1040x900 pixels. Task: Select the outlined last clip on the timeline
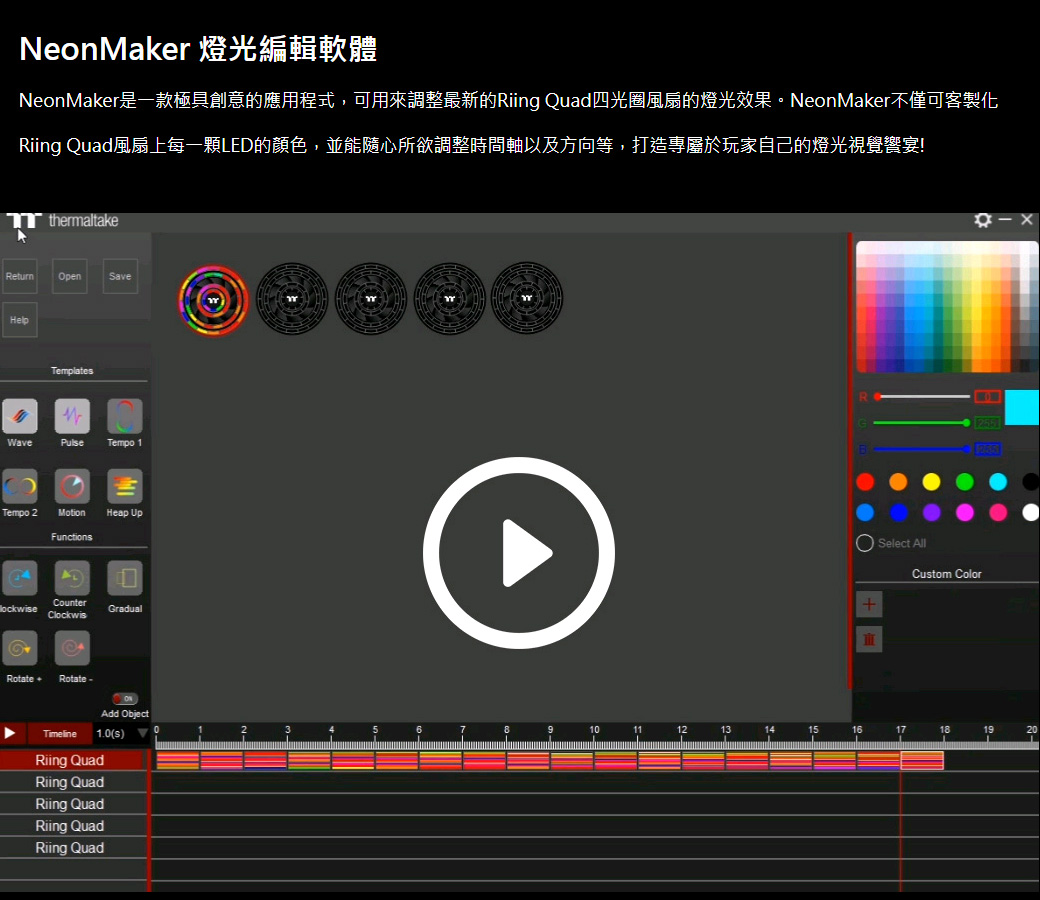(922, 760)
